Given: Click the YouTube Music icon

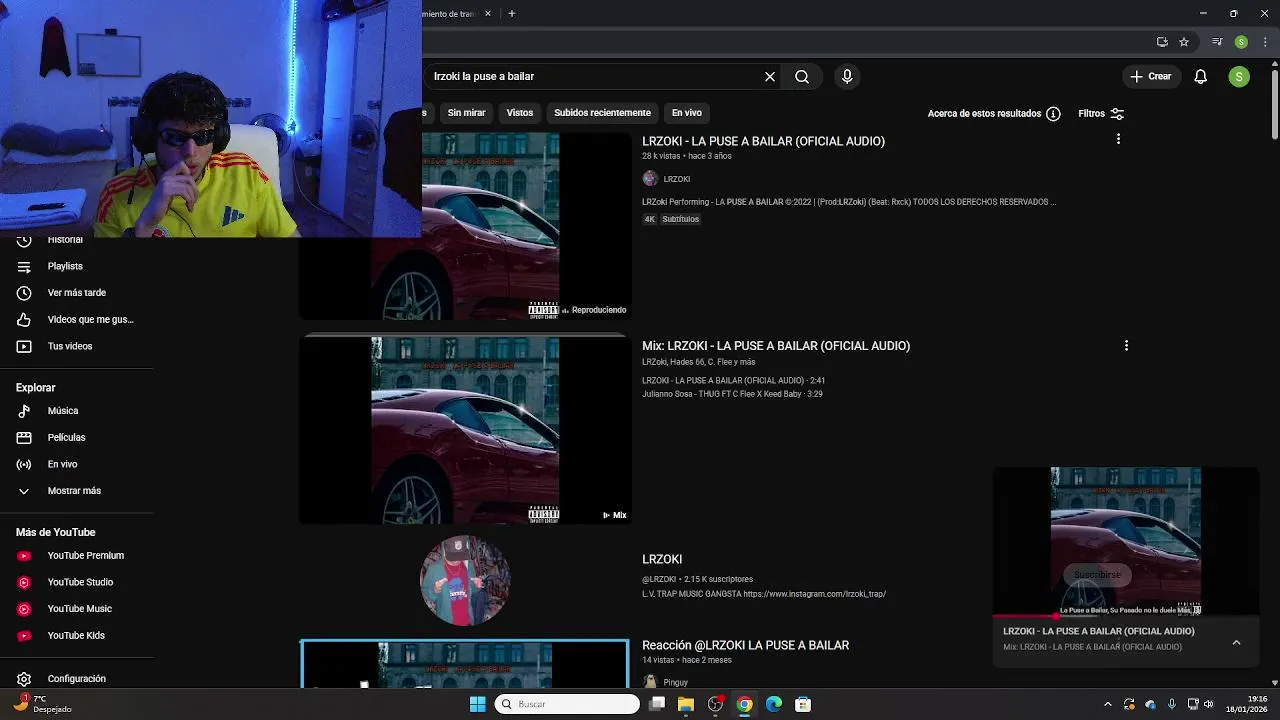Looking at the screenshot, I should click(x=24, y=609).
